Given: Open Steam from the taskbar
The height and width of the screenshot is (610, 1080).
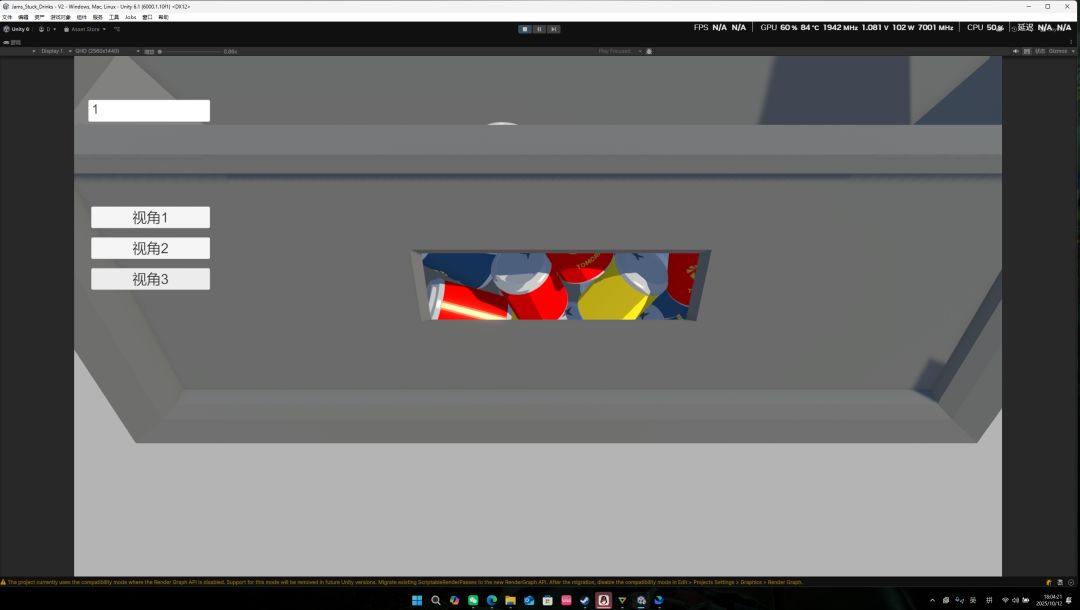Looking at the screenshot, I should (x=585, y=600).
